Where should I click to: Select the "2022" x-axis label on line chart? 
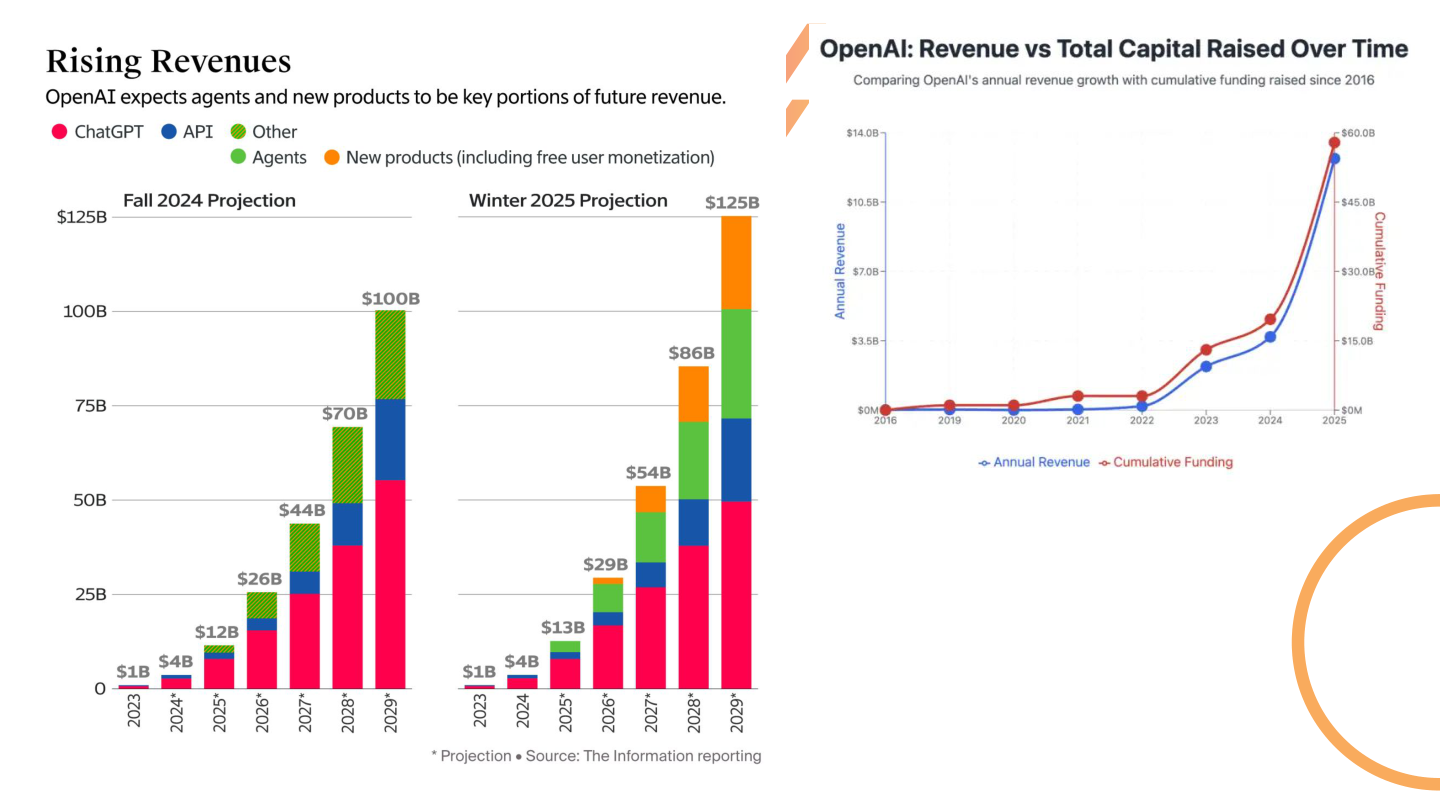(1142, 421)
